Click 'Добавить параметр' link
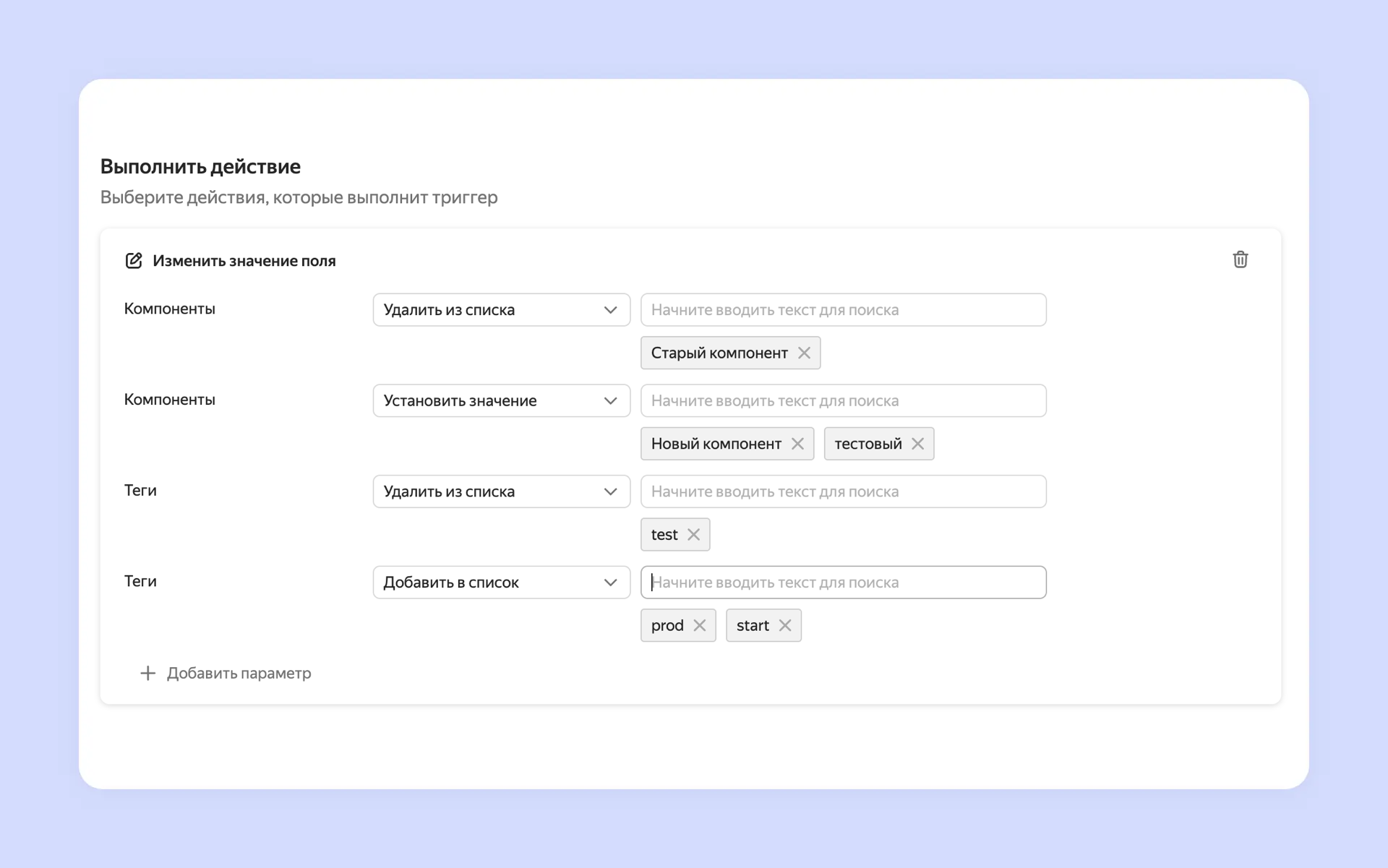The width and height of the screenshot is (1388, 868). click(x=239, y=673)
